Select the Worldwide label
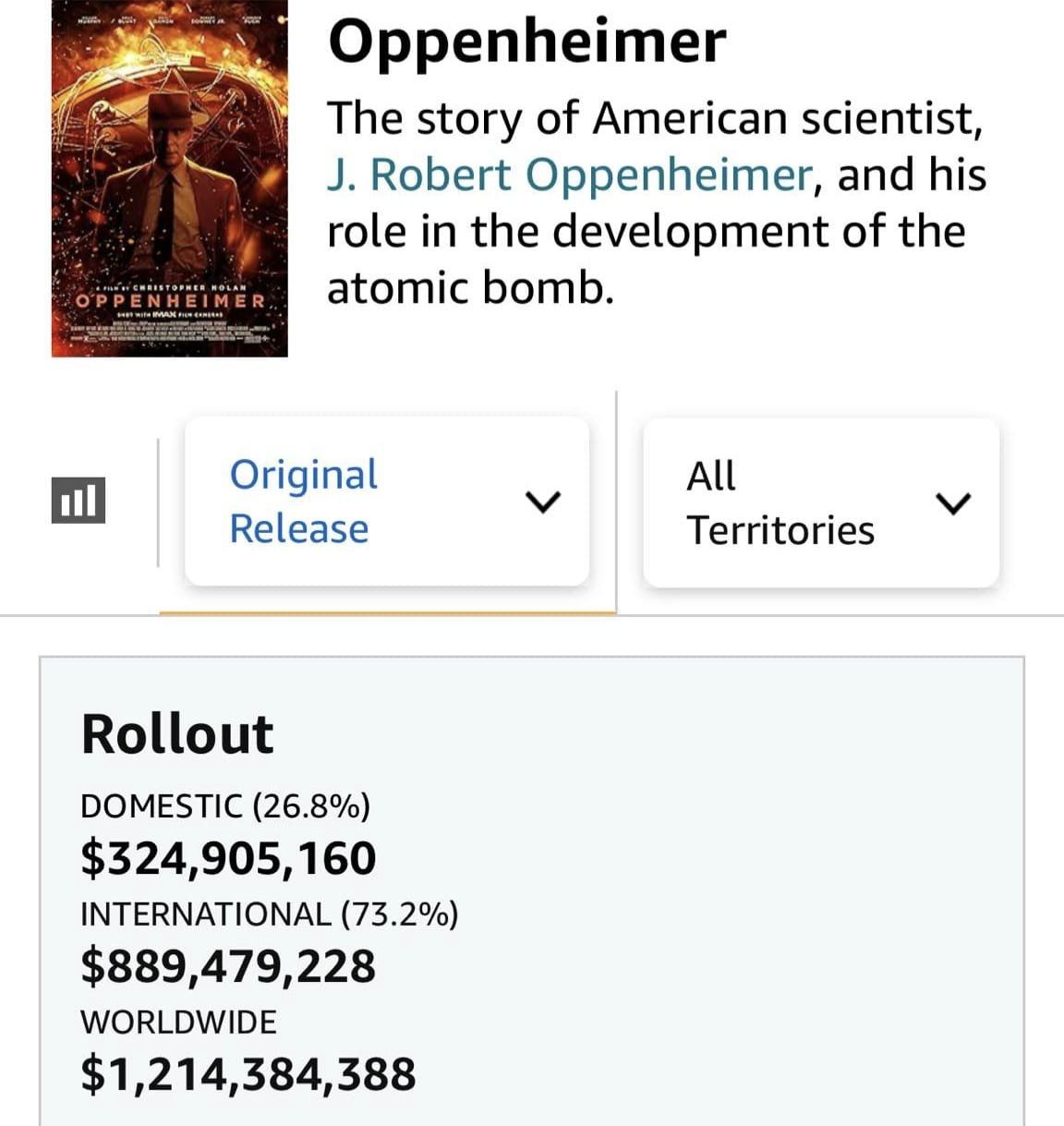 click(x=178, y=1022)
